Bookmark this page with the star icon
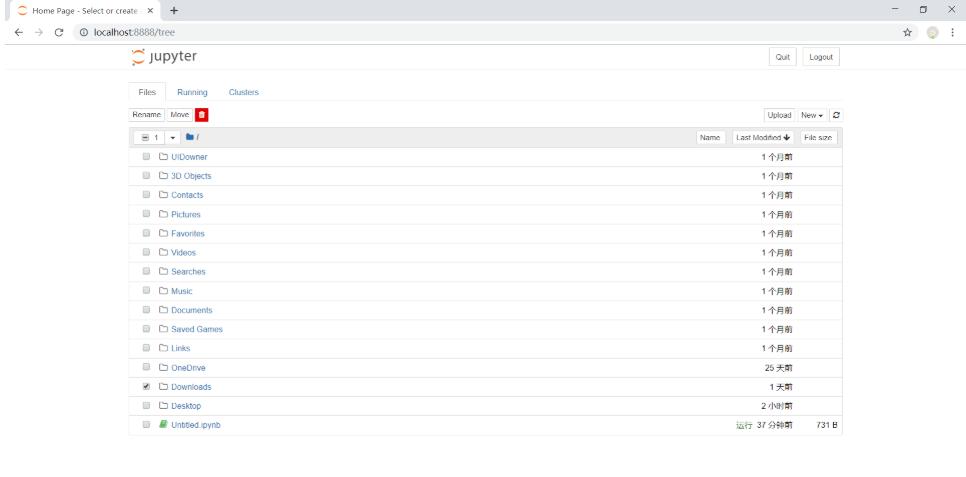 click(907, 33)
